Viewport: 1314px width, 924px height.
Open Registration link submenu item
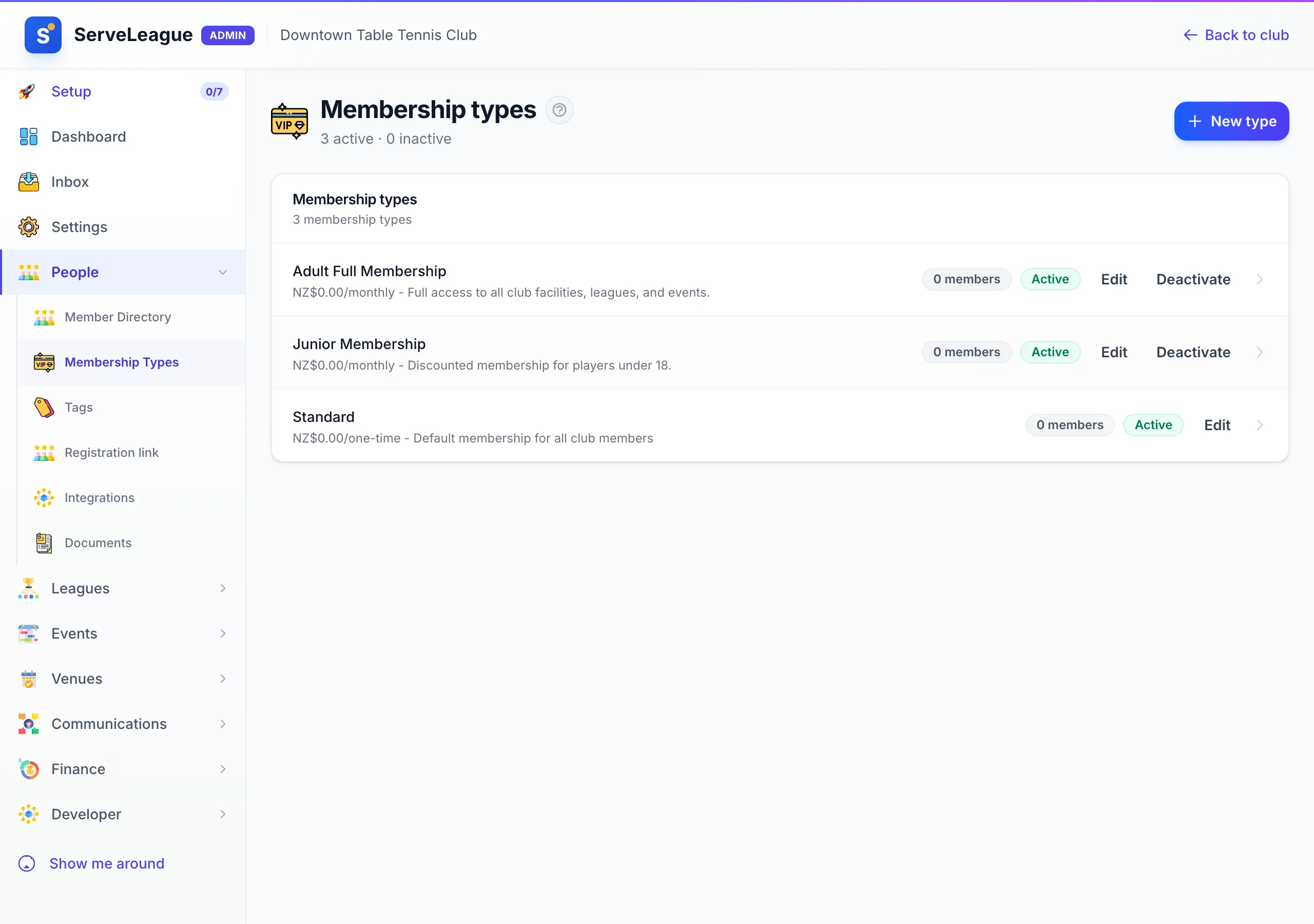[x=131, y=453]
